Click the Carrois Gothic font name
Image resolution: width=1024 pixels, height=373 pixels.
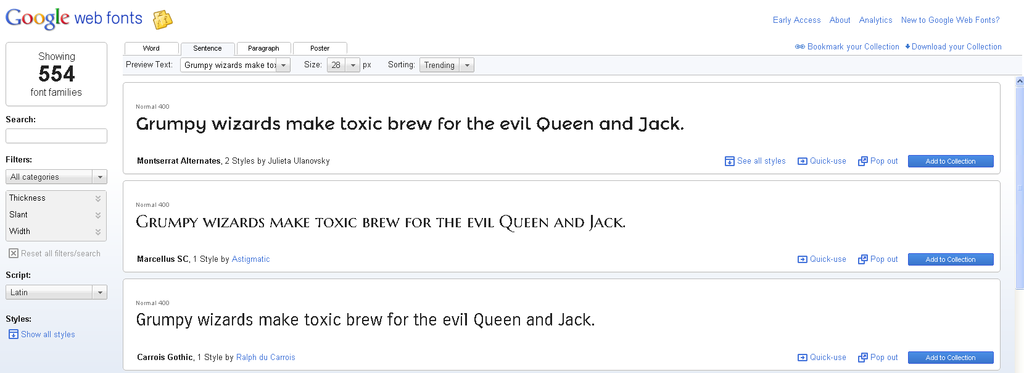[x=165, y=357]
